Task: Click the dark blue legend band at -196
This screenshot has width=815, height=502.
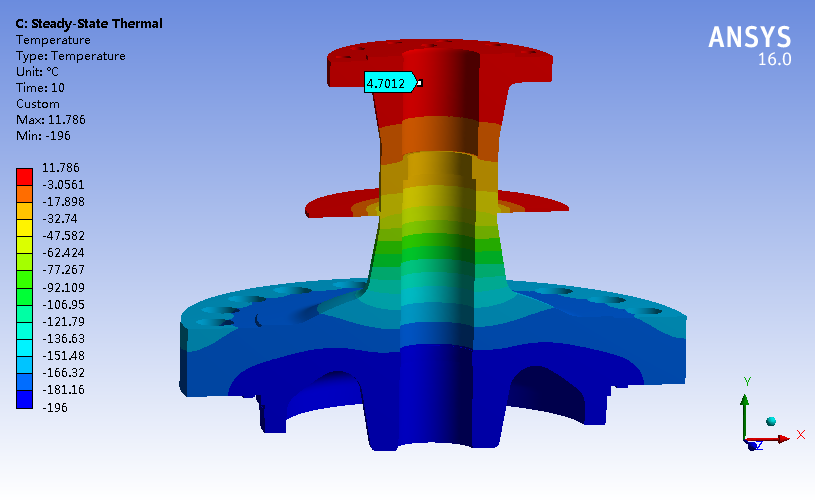Action: click(x=24, y=400)
